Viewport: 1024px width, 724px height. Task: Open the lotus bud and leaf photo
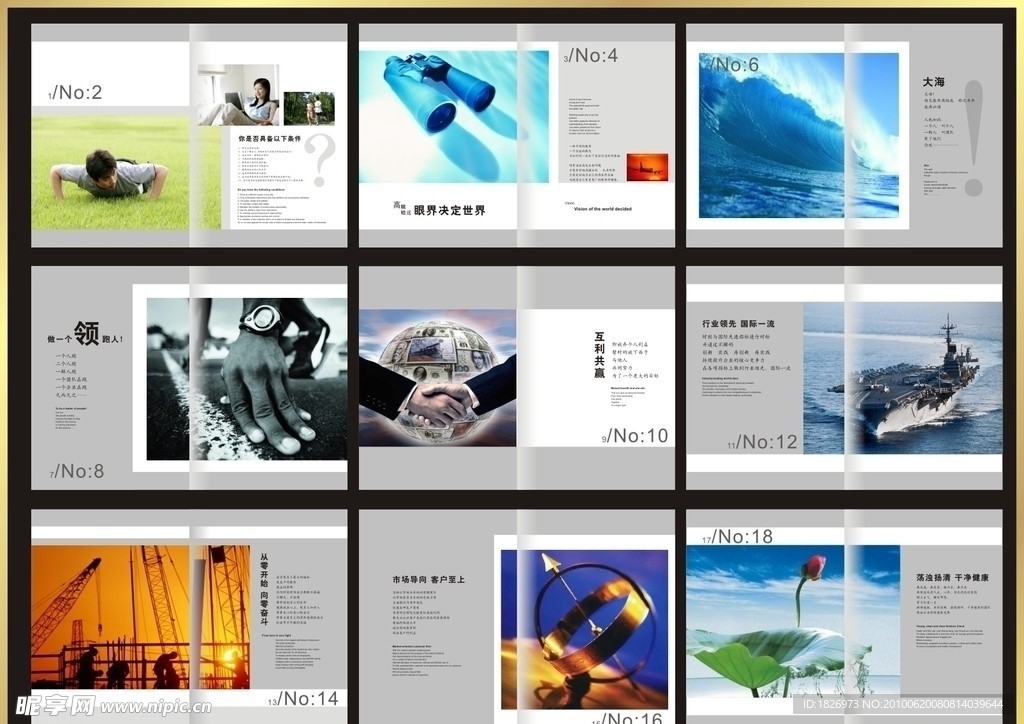pos(793,620)
